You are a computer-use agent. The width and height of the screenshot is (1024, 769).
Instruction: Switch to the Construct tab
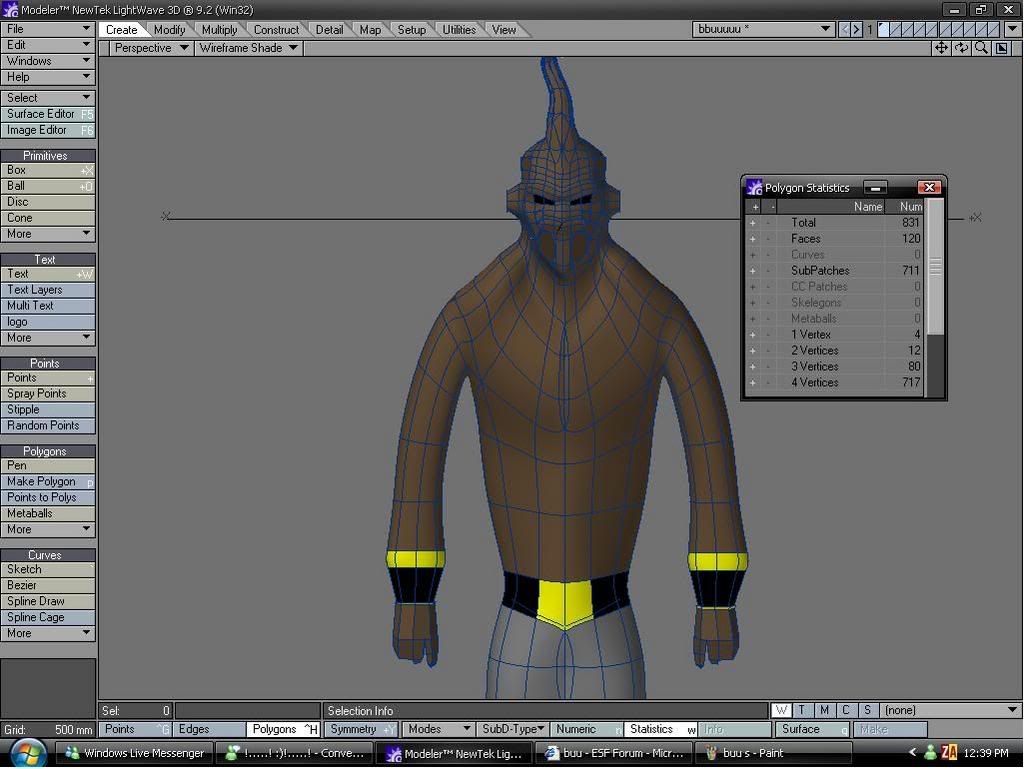[x=276, y=30]
